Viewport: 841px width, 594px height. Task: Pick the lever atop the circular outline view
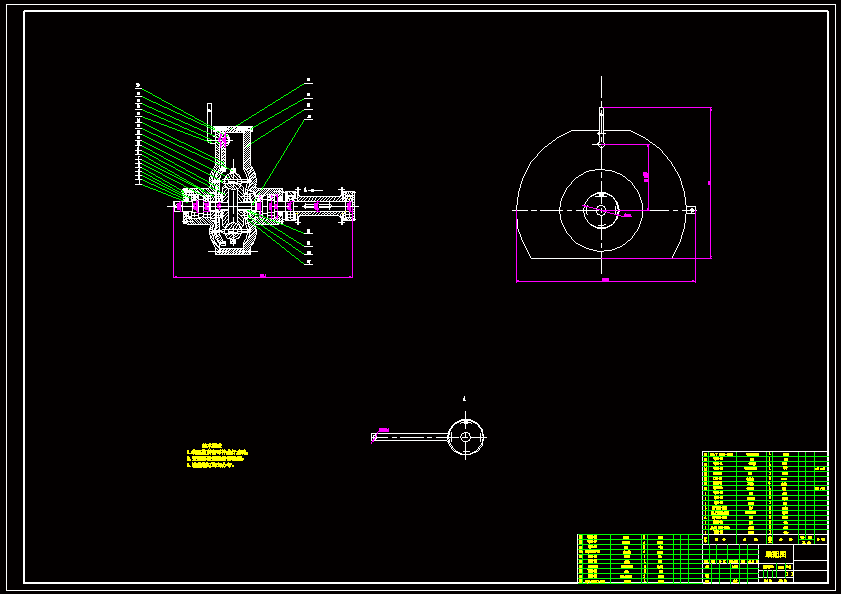tap(601, 126)
